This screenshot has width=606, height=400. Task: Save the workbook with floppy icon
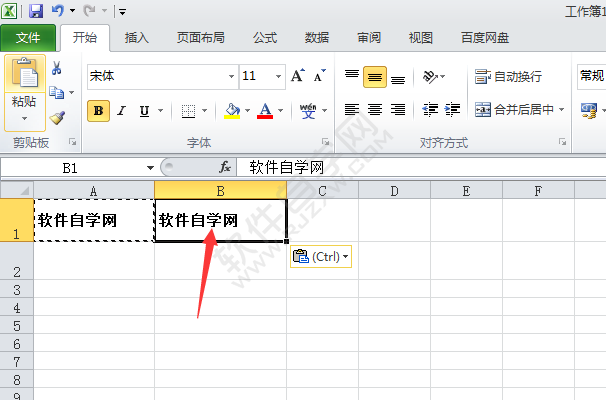coord(36,11)
